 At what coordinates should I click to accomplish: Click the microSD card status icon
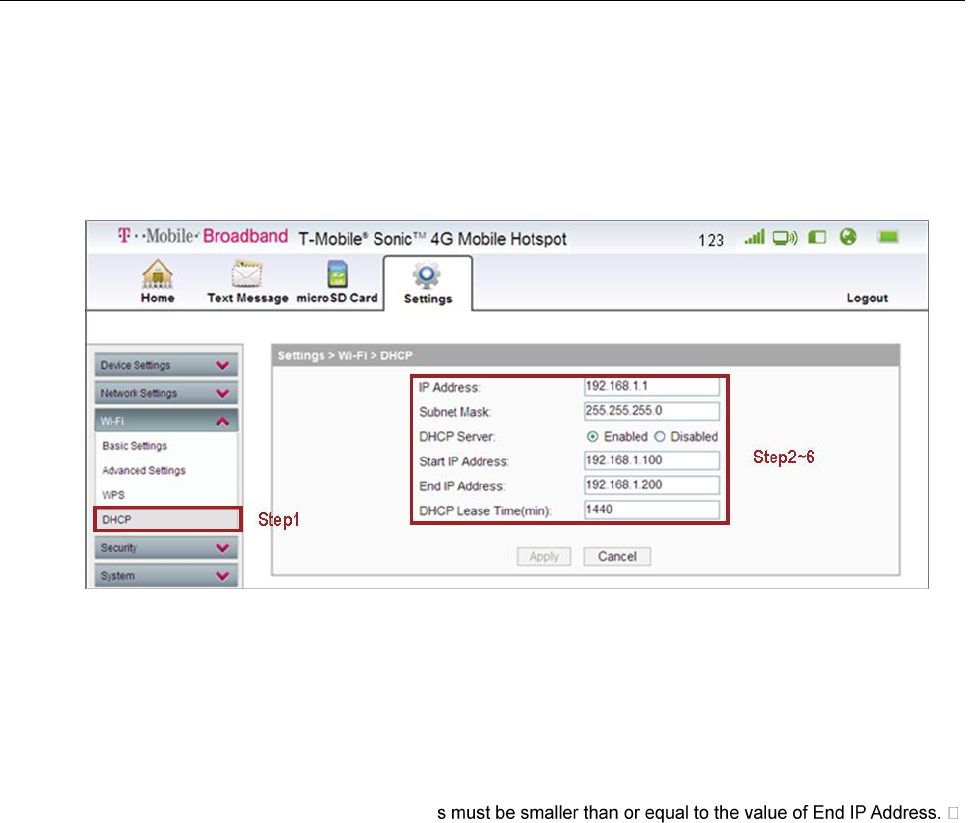coord(817,237)
